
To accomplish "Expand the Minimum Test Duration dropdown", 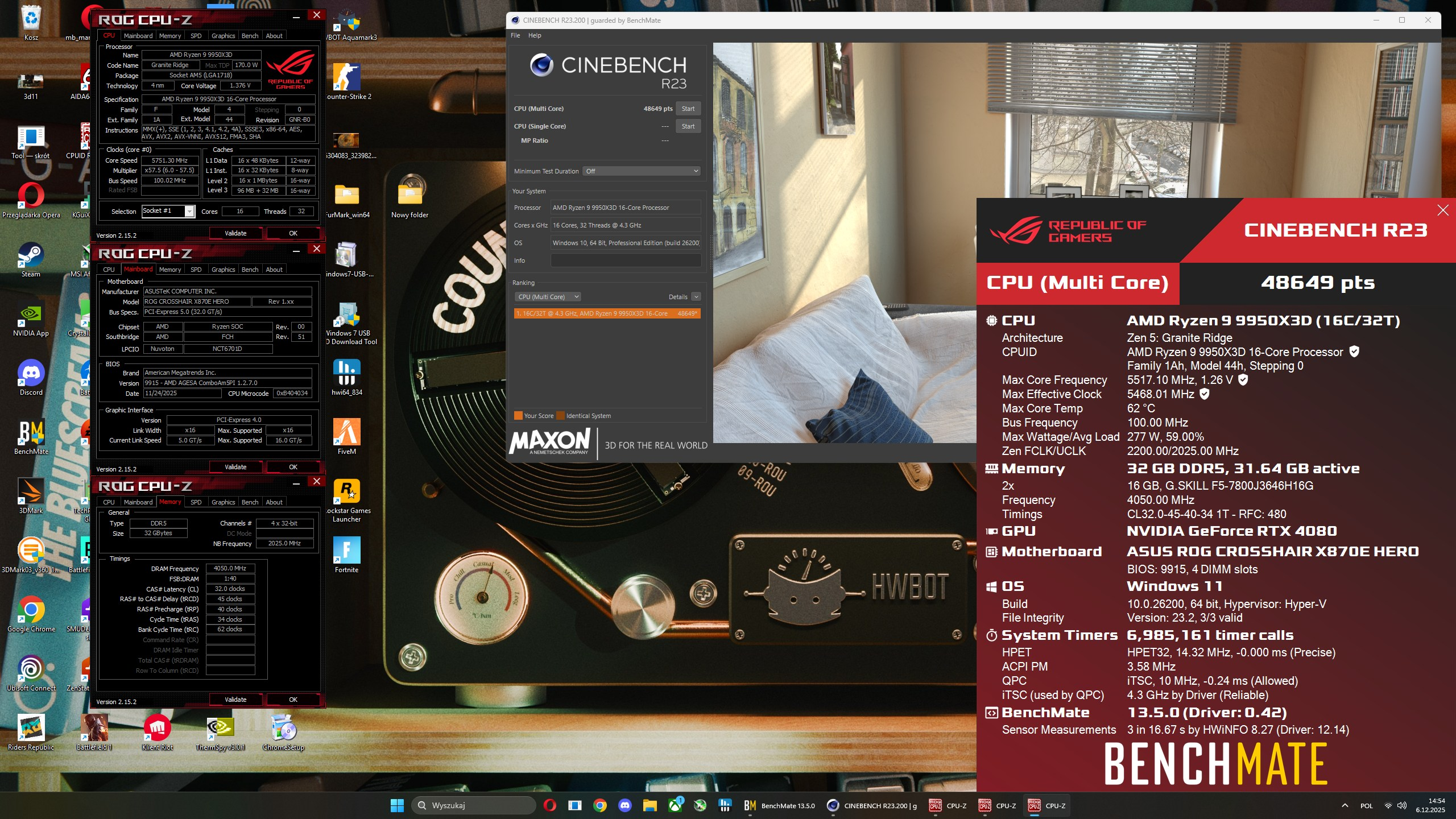I will point(641,171).
